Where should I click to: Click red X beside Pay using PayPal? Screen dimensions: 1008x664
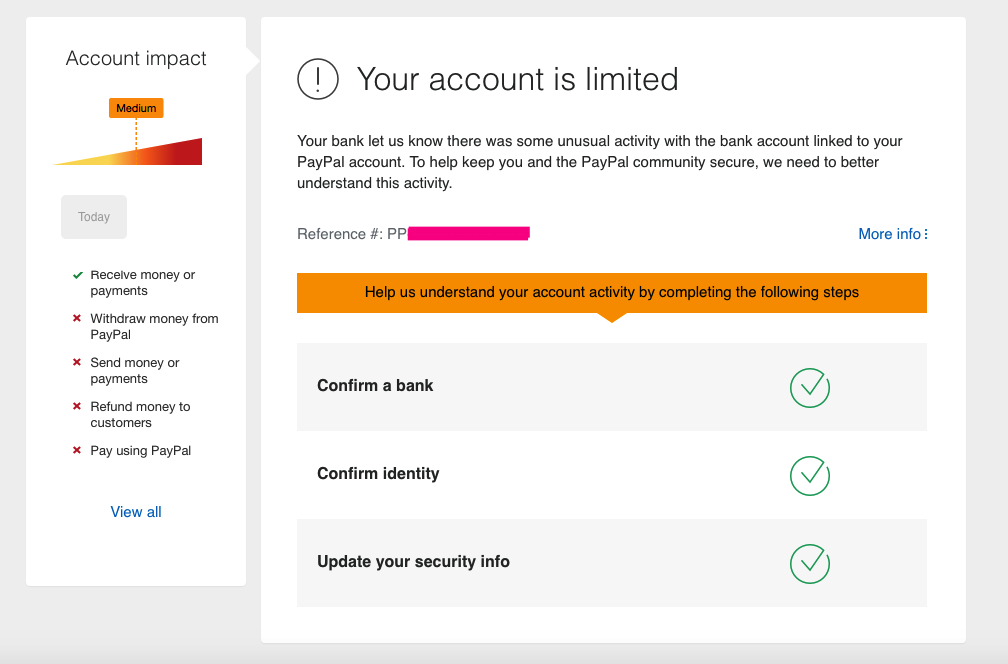point(77,451)
